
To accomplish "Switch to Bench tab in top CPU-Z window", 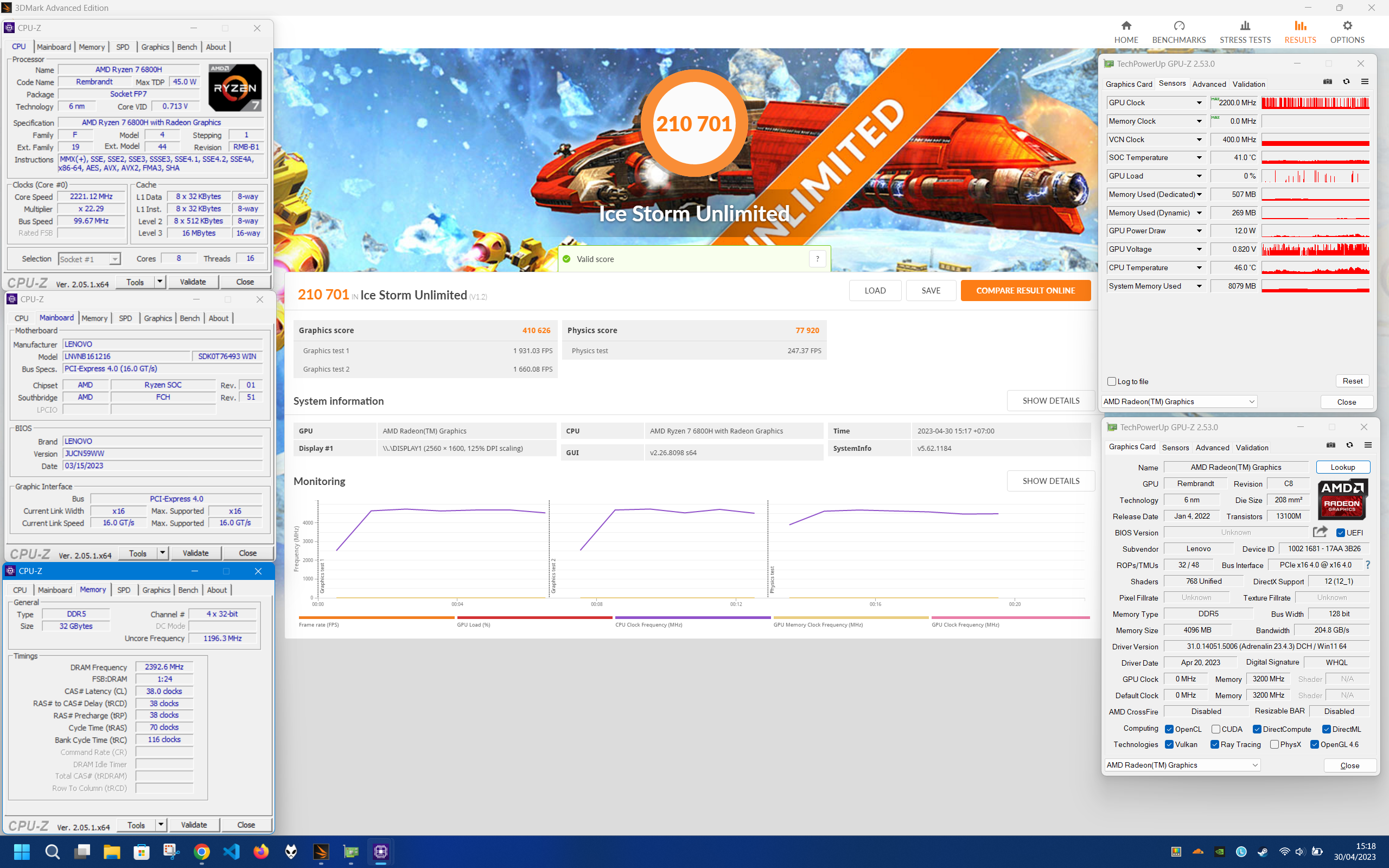I will tap(187, 47).
